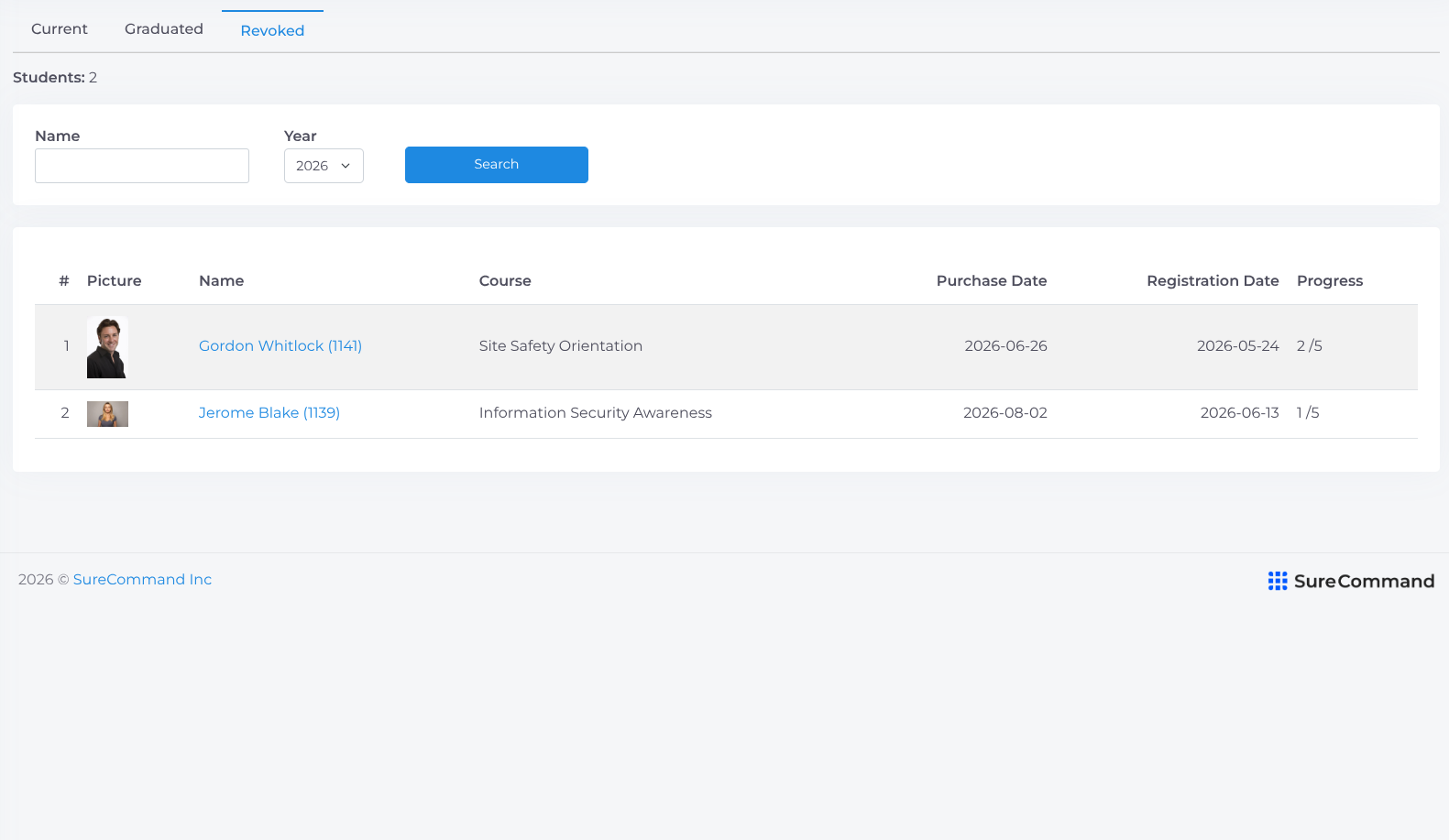Click progress value 1 /5
The image size is (1449, 840).
[x=1308, y=413]
